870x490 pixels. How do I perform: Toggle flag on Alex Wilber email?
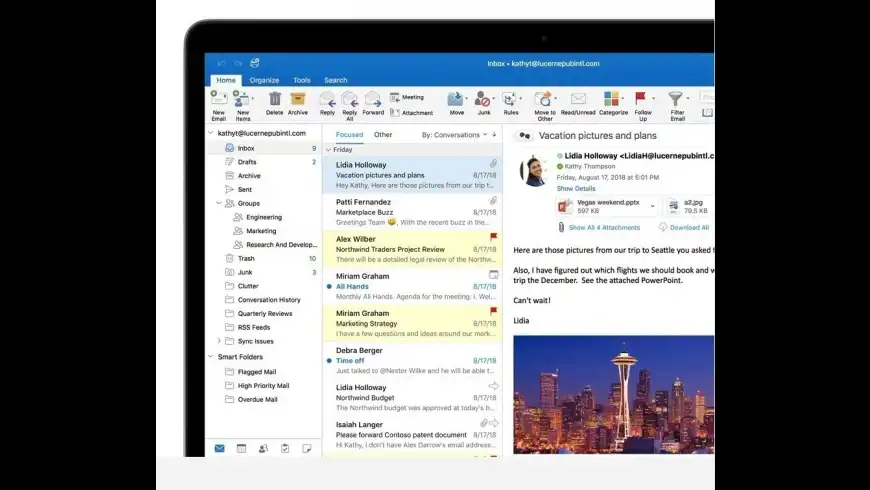click(x=493, y=237)
